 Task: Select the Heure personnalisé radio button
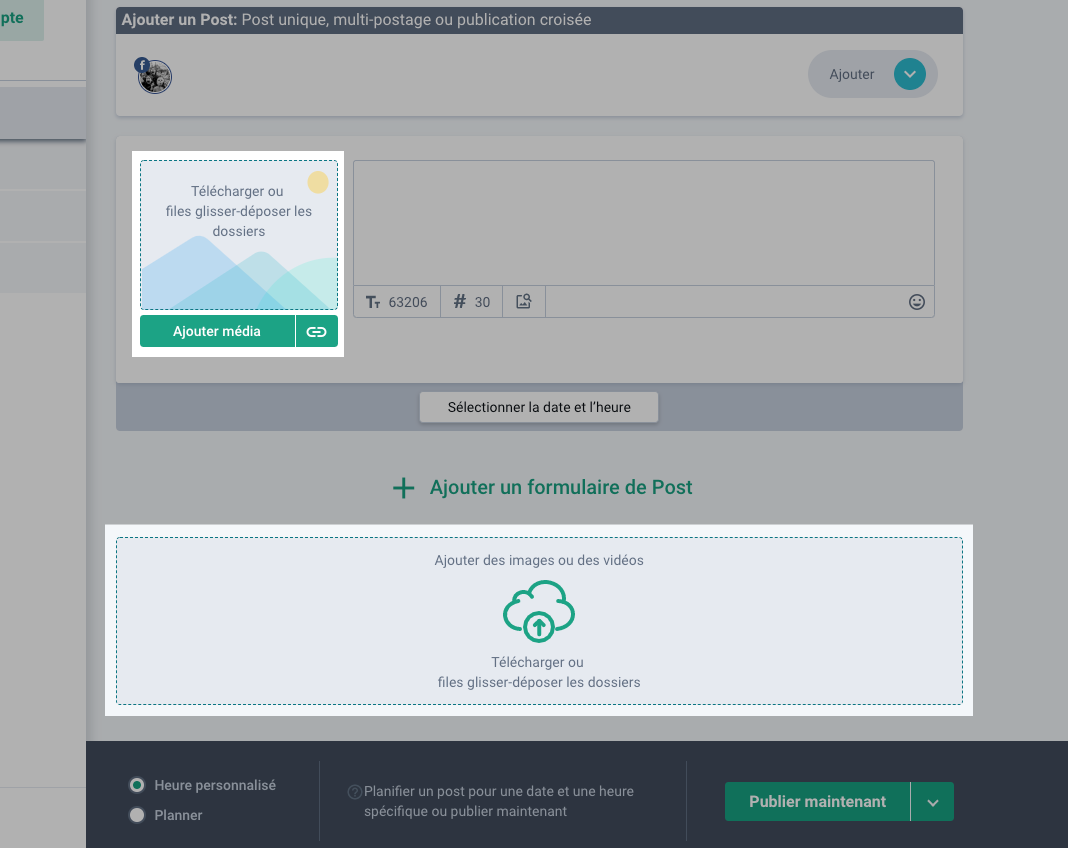(137, 785)
